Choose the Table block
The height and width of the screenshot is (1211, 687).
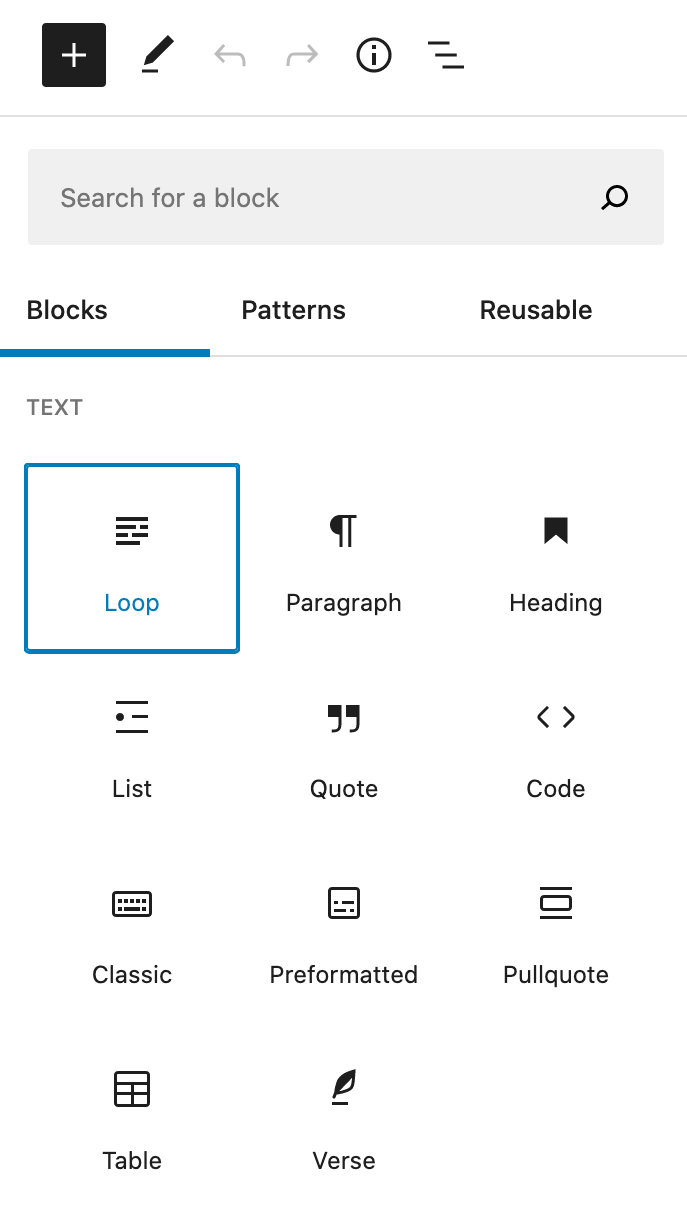pyautogui.click(x=131, y=1116)
